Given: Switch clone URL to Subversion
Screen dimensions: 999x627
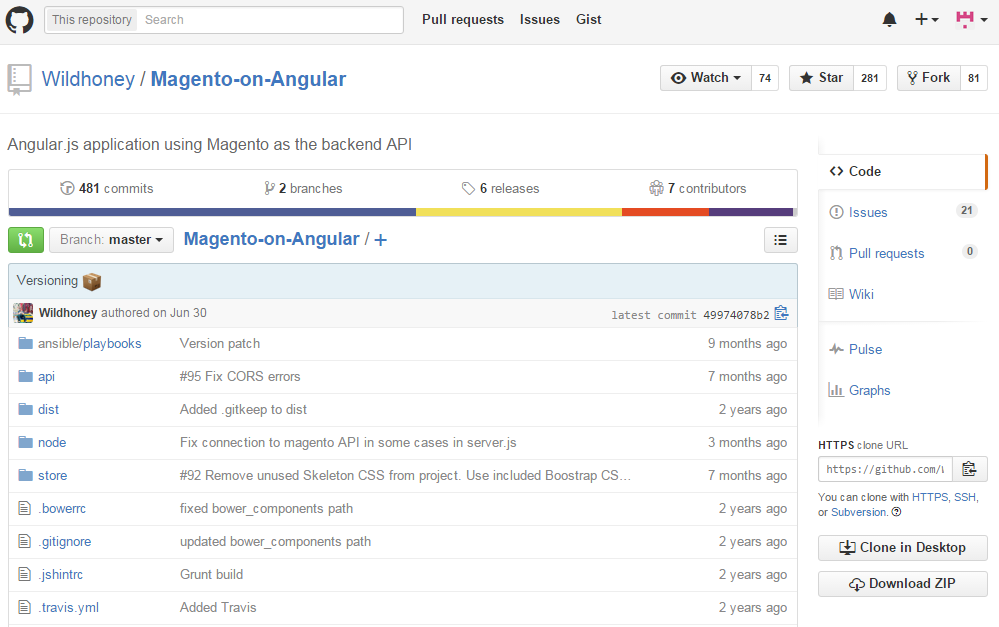Looking at the screenshot, I should point(859,512).
